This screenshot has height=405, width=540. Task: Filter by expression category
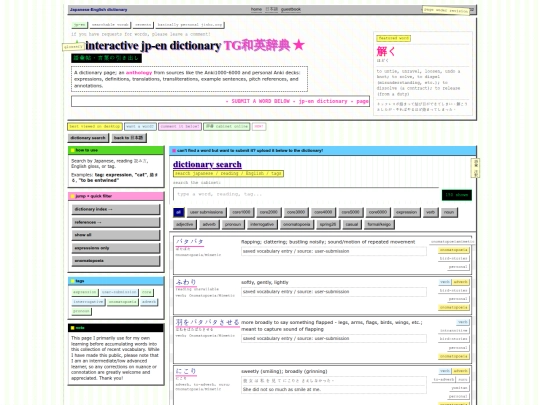click(x=406, y=212)
